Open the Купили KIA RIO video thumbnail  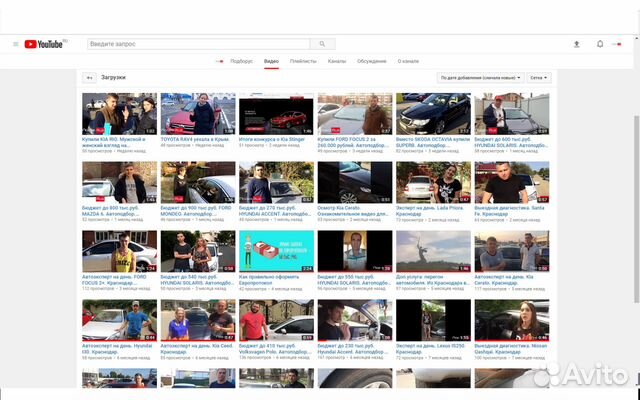click(119, 114)
